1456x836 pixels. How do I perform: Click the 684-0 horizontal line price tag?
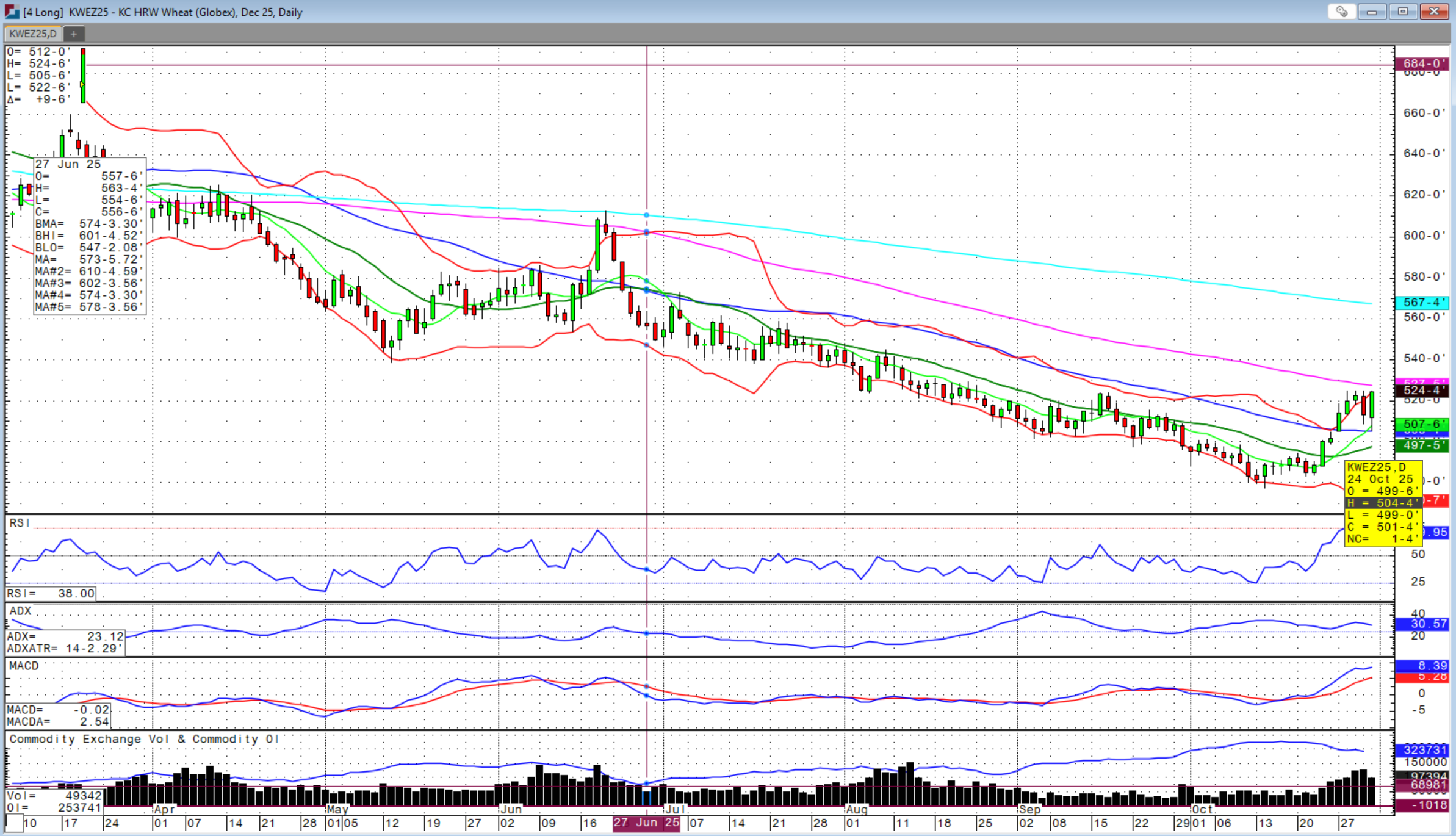tap(1422, 63)
